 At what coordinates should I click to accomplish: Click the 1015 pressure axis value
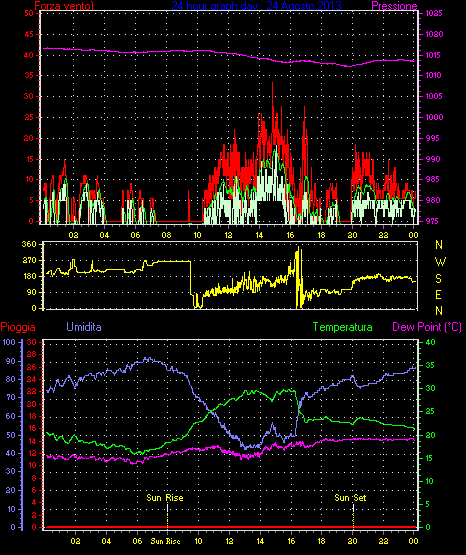click(434, 55)
